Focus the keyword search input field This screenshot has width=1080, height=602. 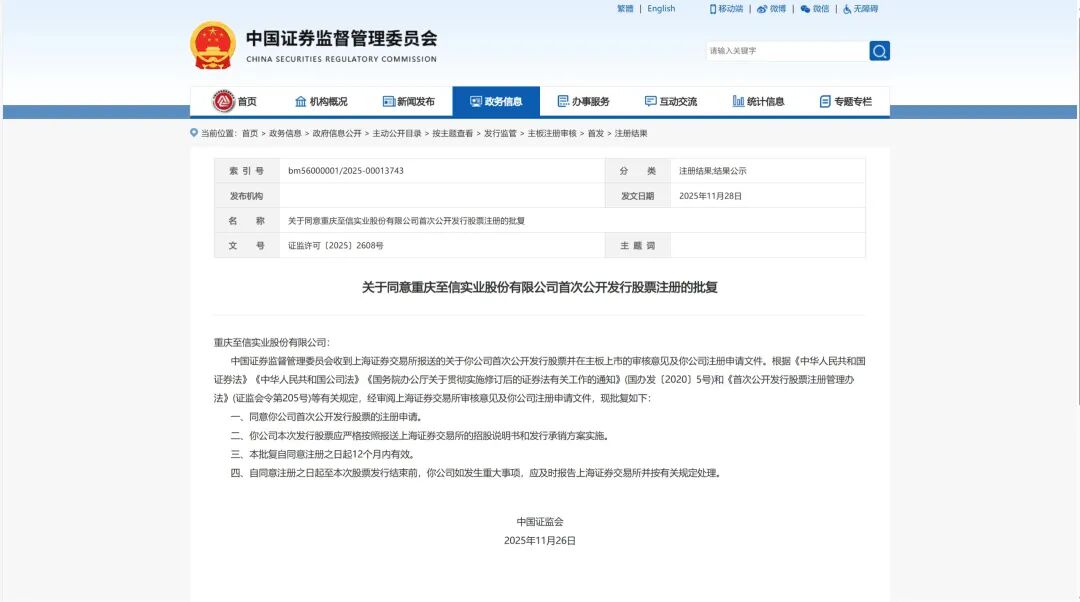click(786, 51)
